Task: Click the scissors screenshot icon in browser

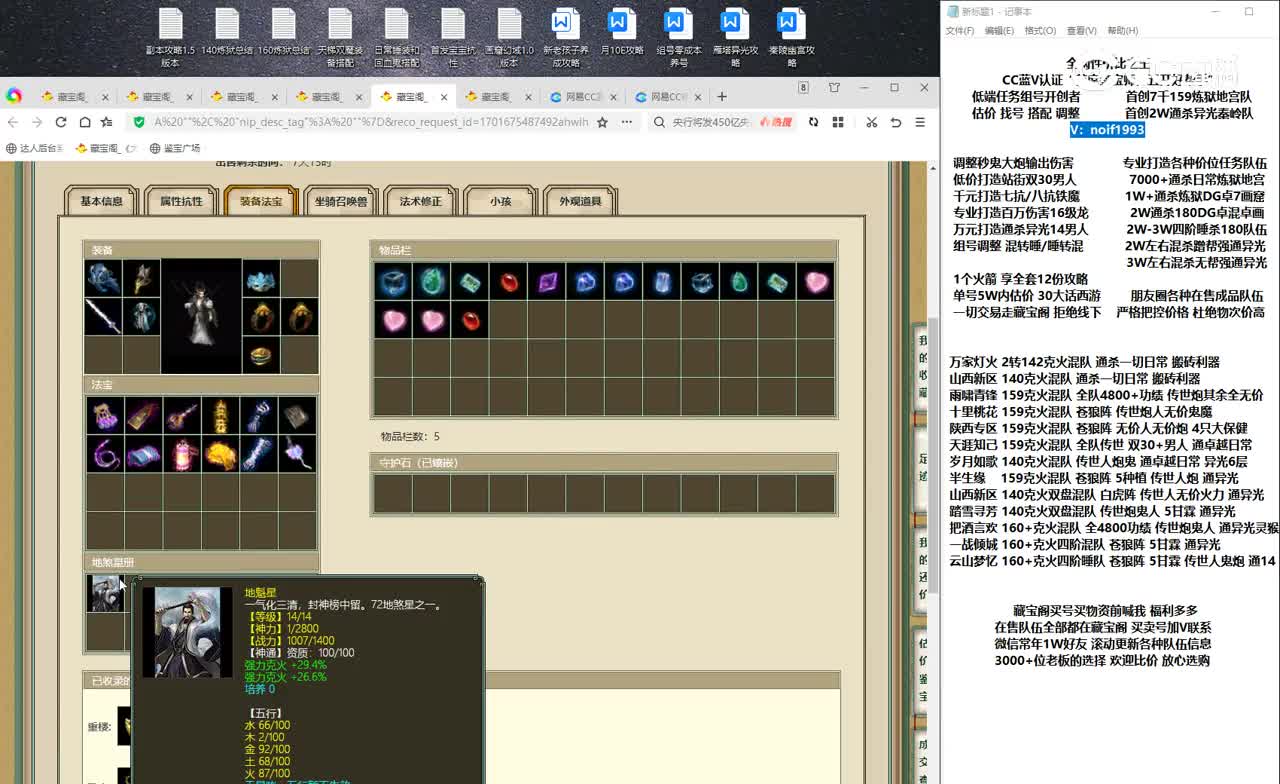Action: point(871,122)
